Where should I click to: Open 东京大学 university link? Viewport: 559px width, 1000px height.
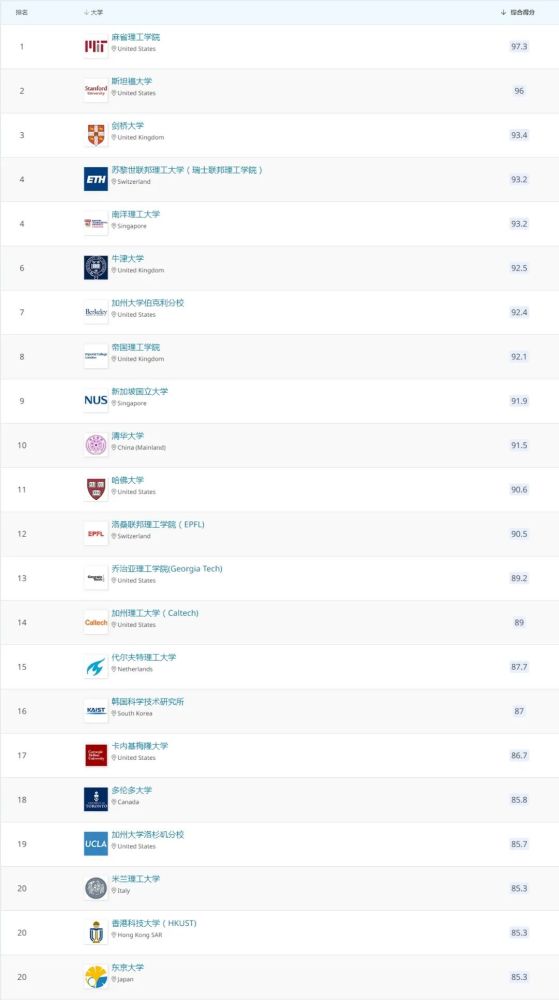(127, 967)
